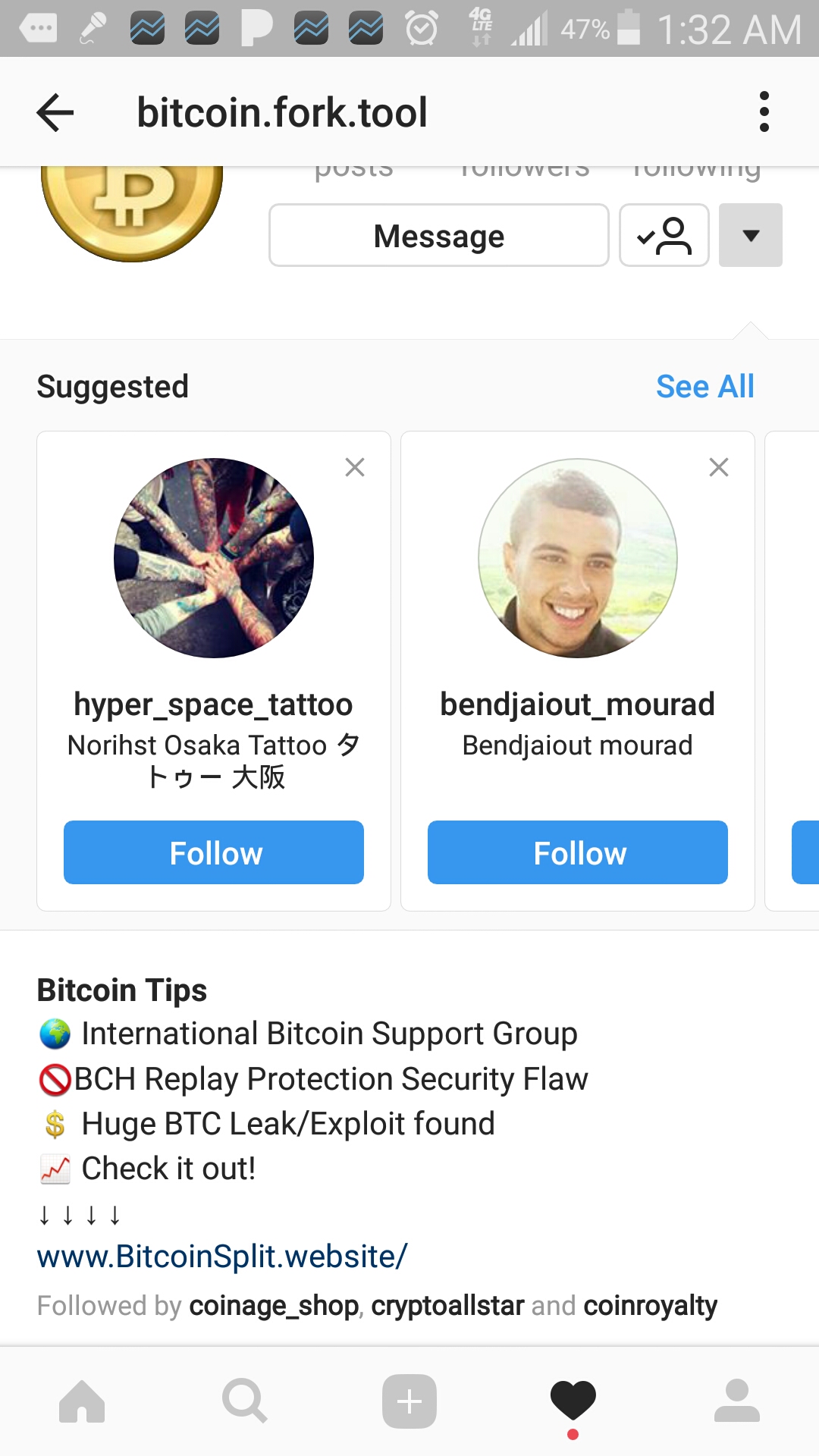Follow hyper_space_tattoo
The width and height of the screenshot is (819, 1456).
click(x=214, y=852)
